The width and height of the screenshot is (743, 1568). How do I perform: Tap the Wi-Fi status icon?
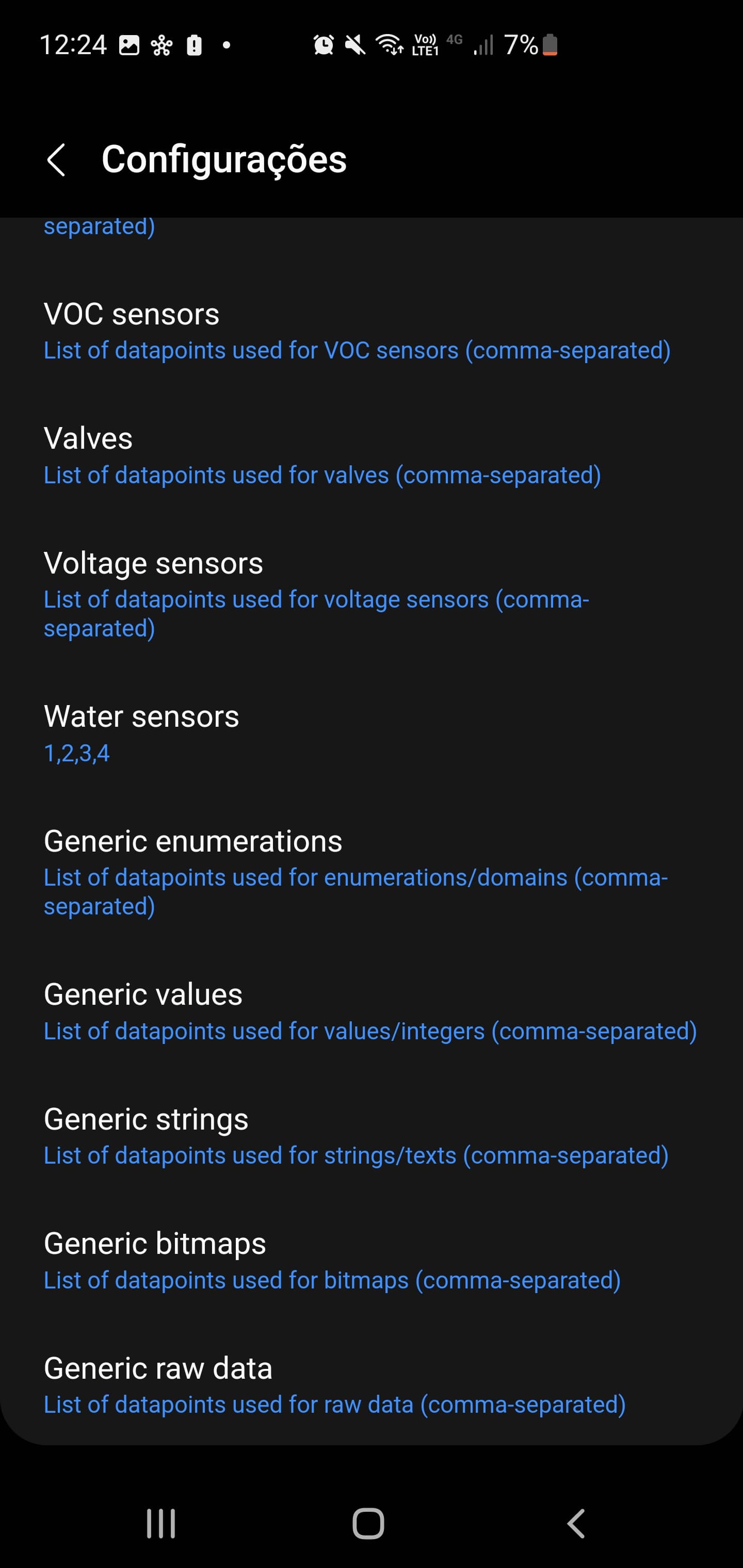389,44
